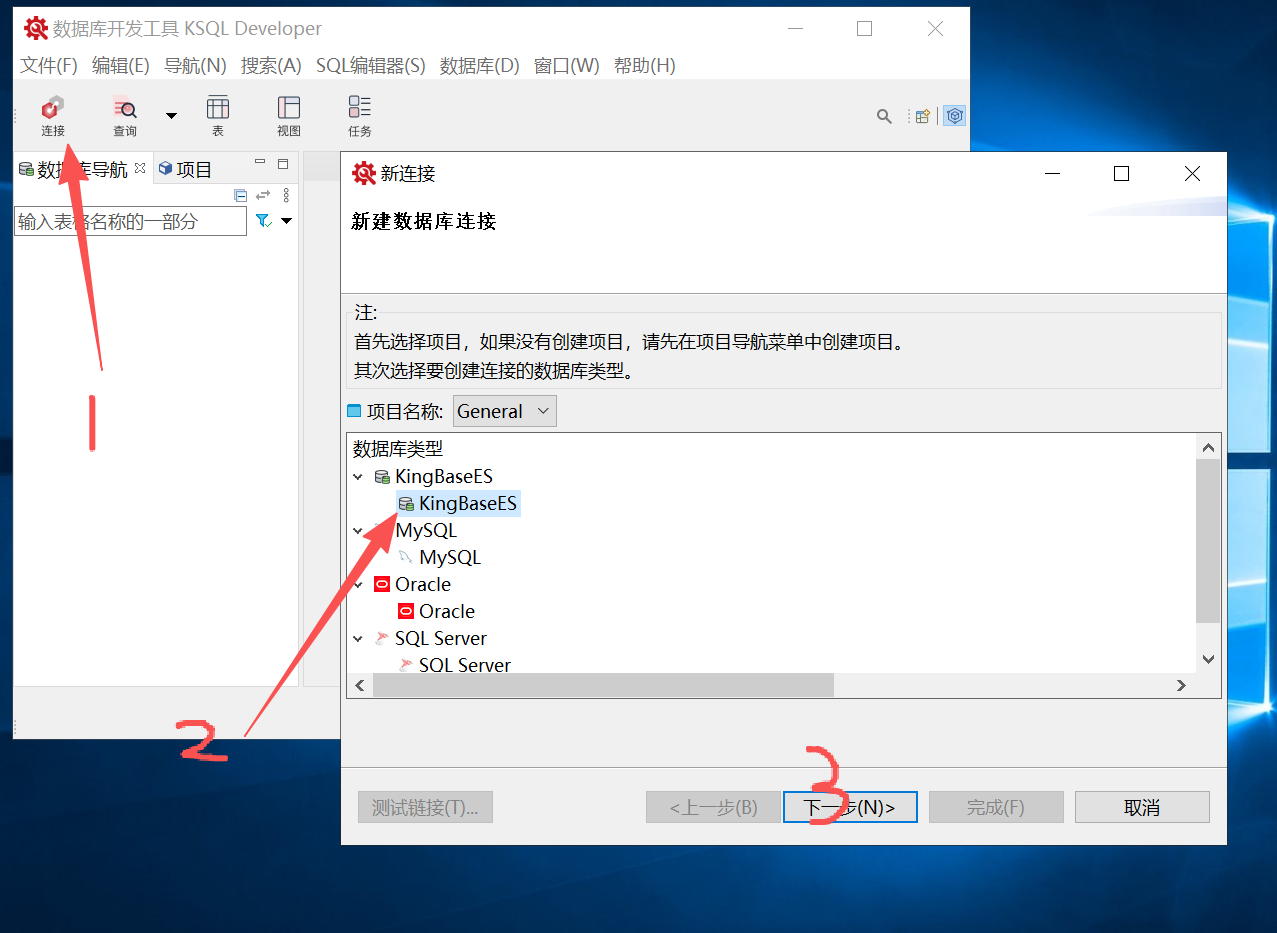Activate the search magnifier icon
1277x933 pixels.
coord(884,116)
